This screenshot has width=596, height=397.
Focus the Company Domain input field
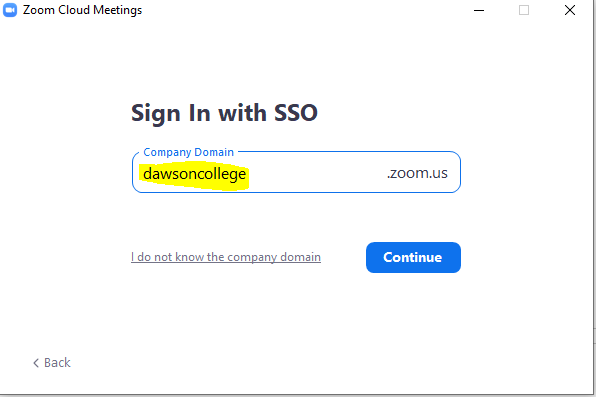pos(296,173)
